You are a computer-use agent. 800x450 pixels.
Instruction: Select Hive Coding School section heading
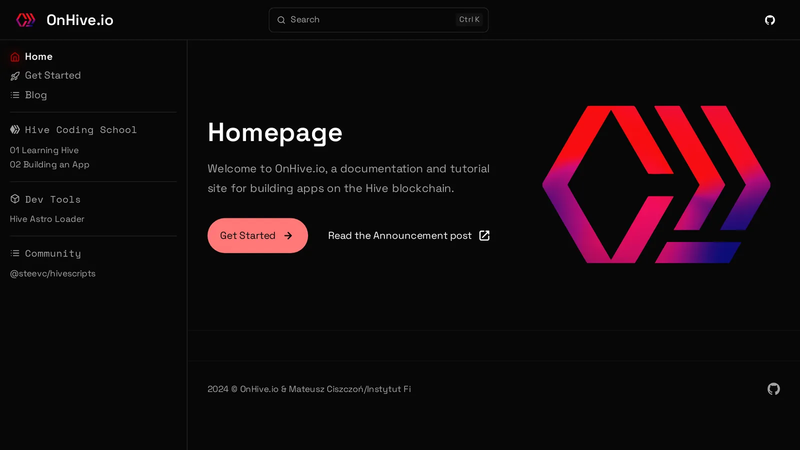(81, 130)
